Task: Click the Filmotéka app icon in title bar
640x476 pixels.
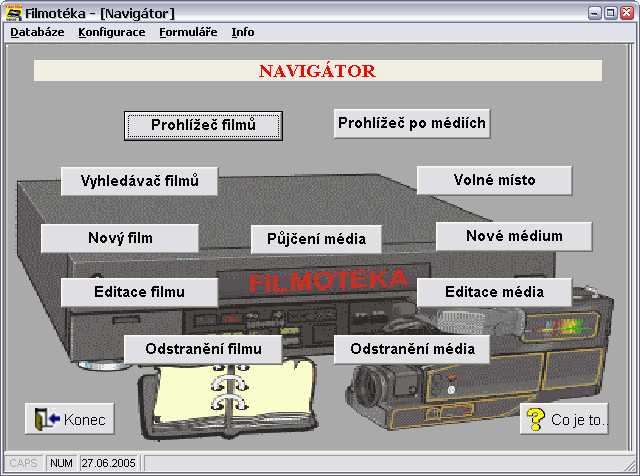Action: 13,13
